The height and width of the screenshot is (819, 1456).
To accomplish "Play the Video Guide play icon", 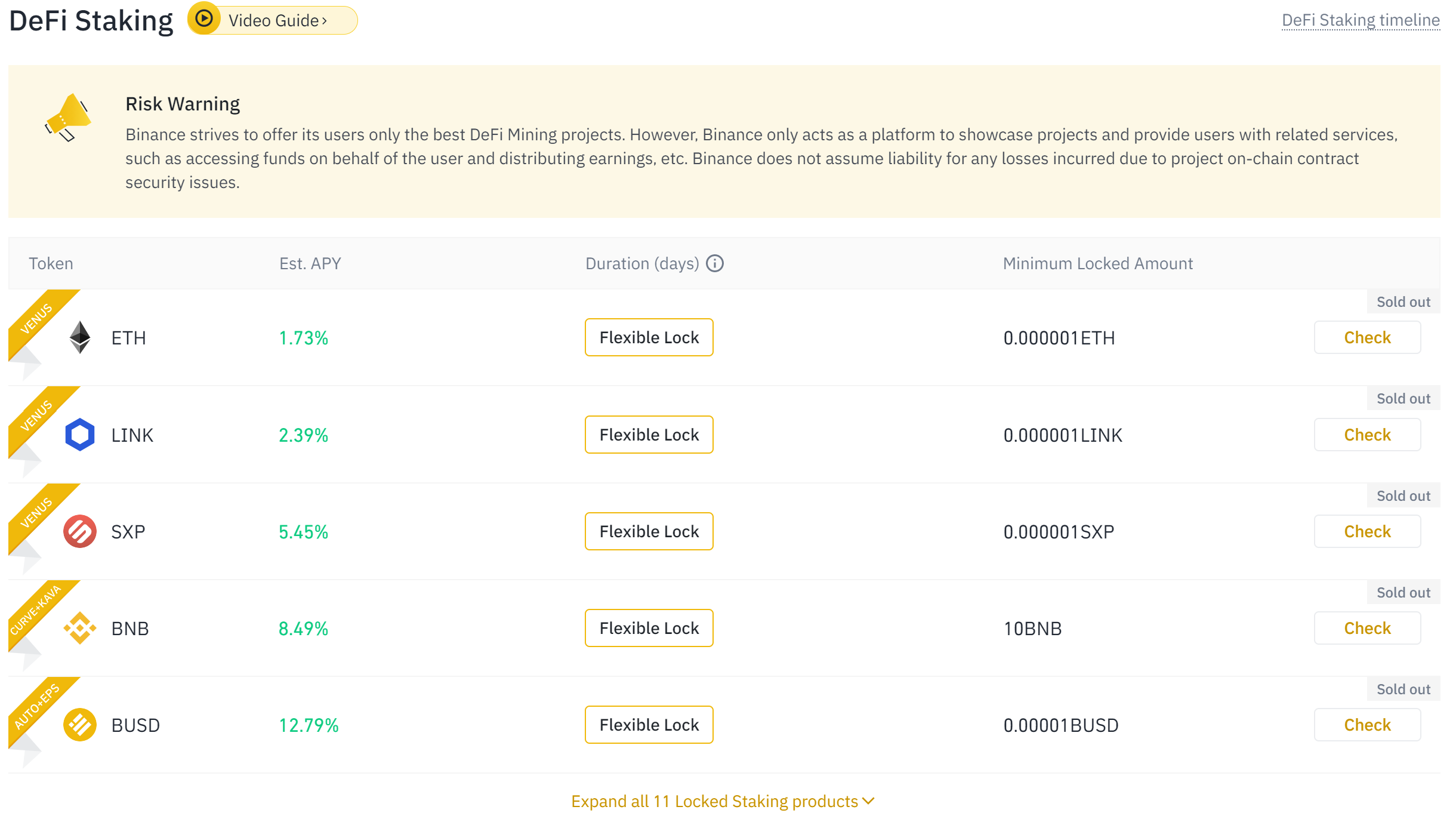I will pyautogui.click(x=204, y=19).
